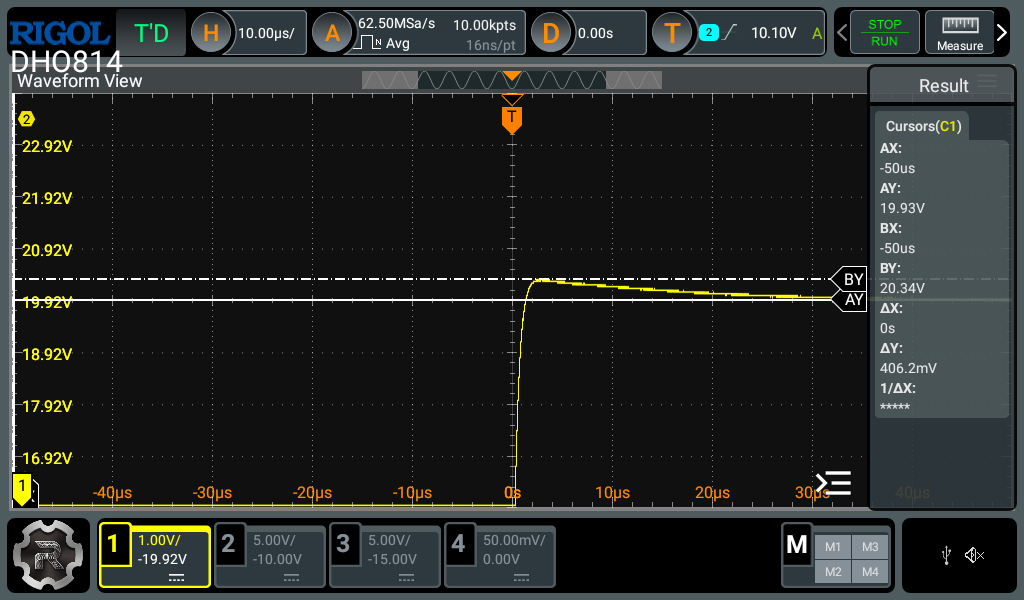Open the M math menu

[797, 545]
